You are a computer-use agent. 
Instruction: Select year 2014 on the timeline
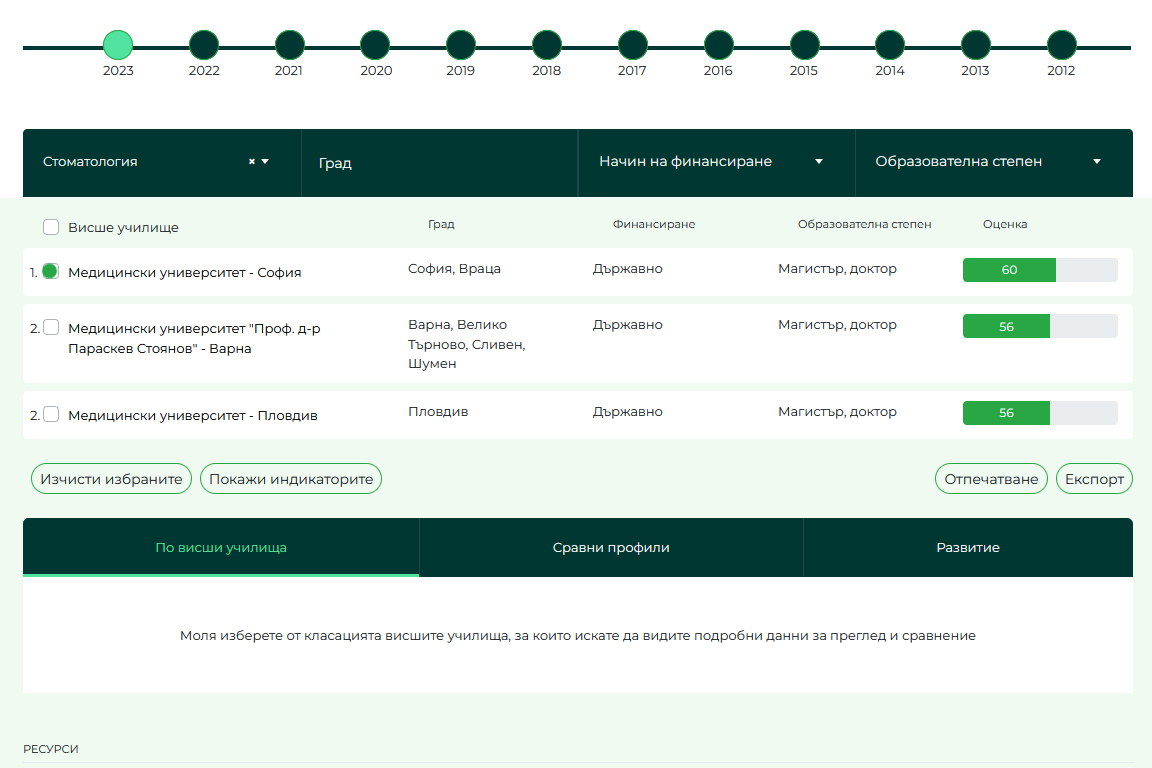coord(890,46)
